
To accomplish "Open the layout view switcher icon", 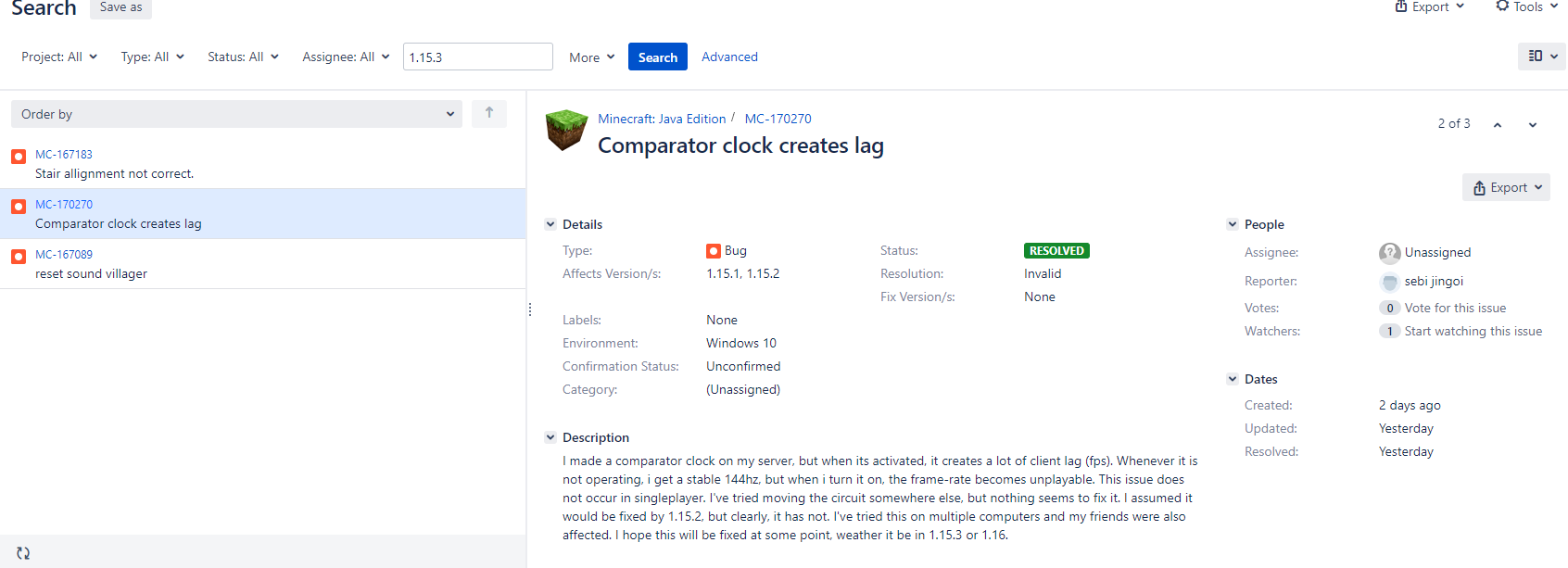I will point(1541,57).
